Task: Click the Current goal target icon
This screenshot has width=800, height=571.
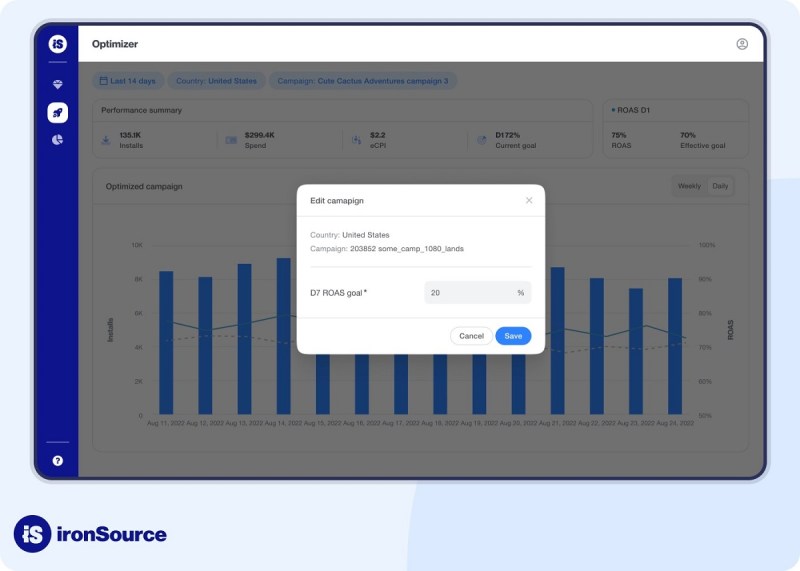Action: coord(482,140)
